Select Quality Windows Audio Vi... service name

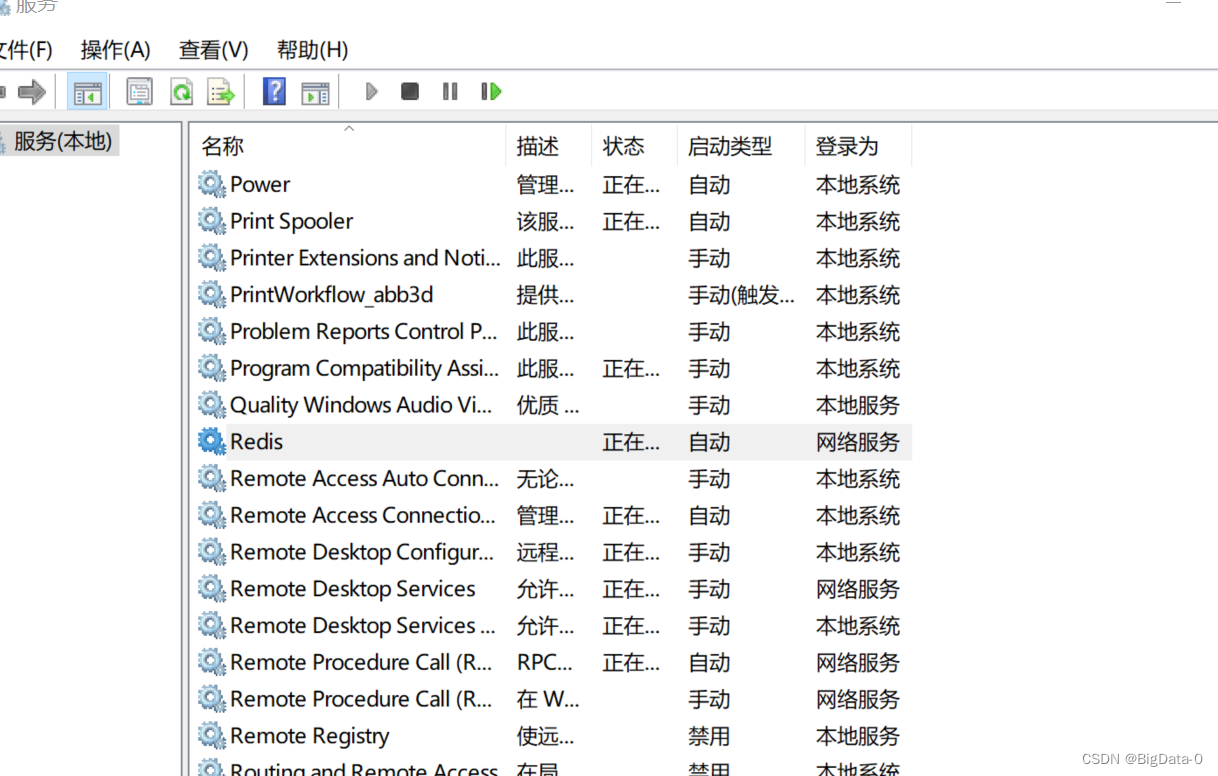[x=361, y=405]
